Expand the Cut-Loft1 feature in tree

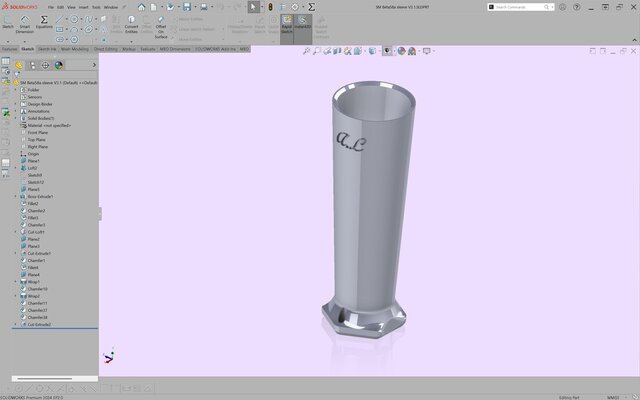16,232
